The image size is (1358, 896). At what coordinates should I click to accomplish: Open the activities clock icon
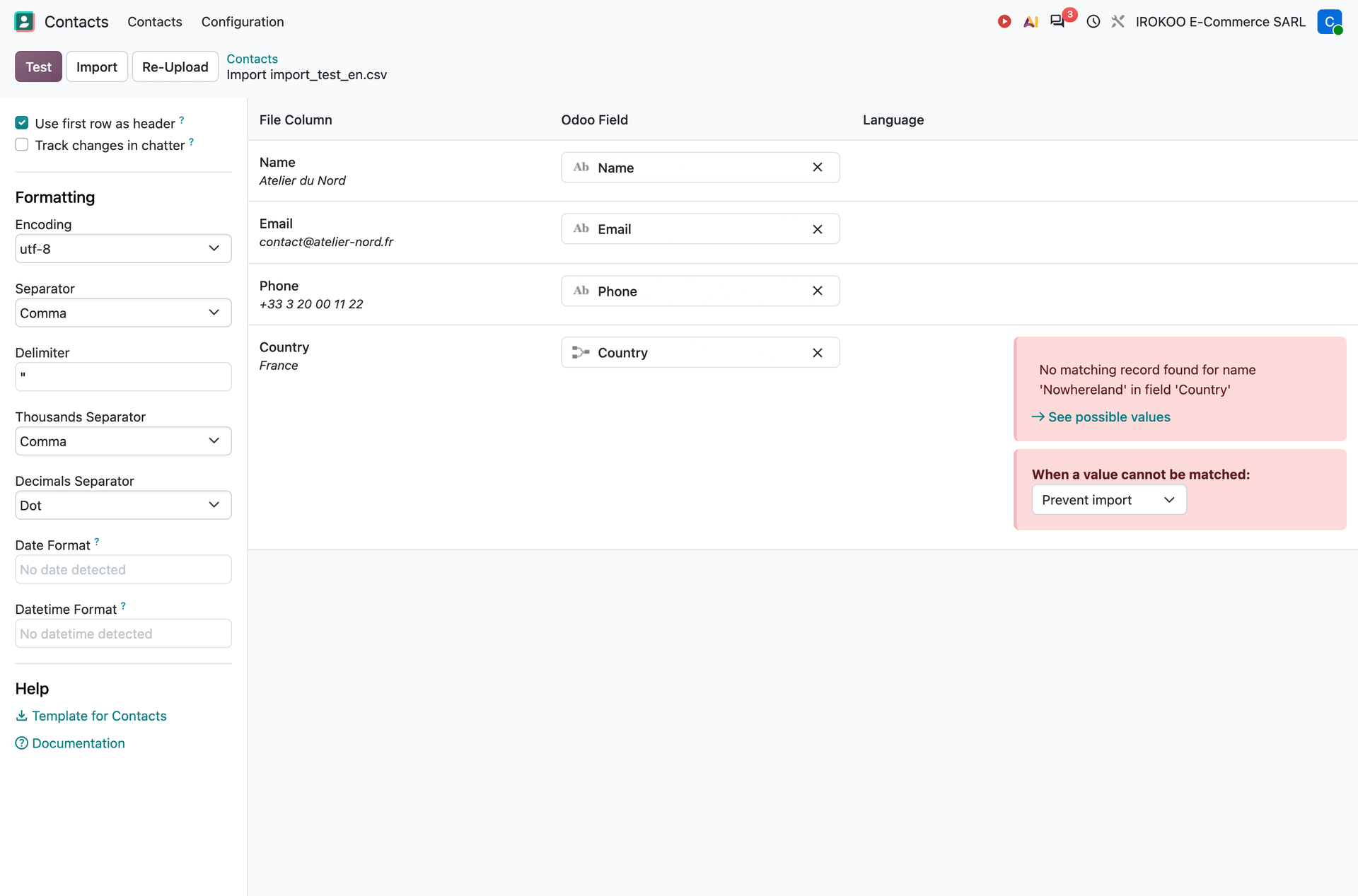[x=1093, y=22]
